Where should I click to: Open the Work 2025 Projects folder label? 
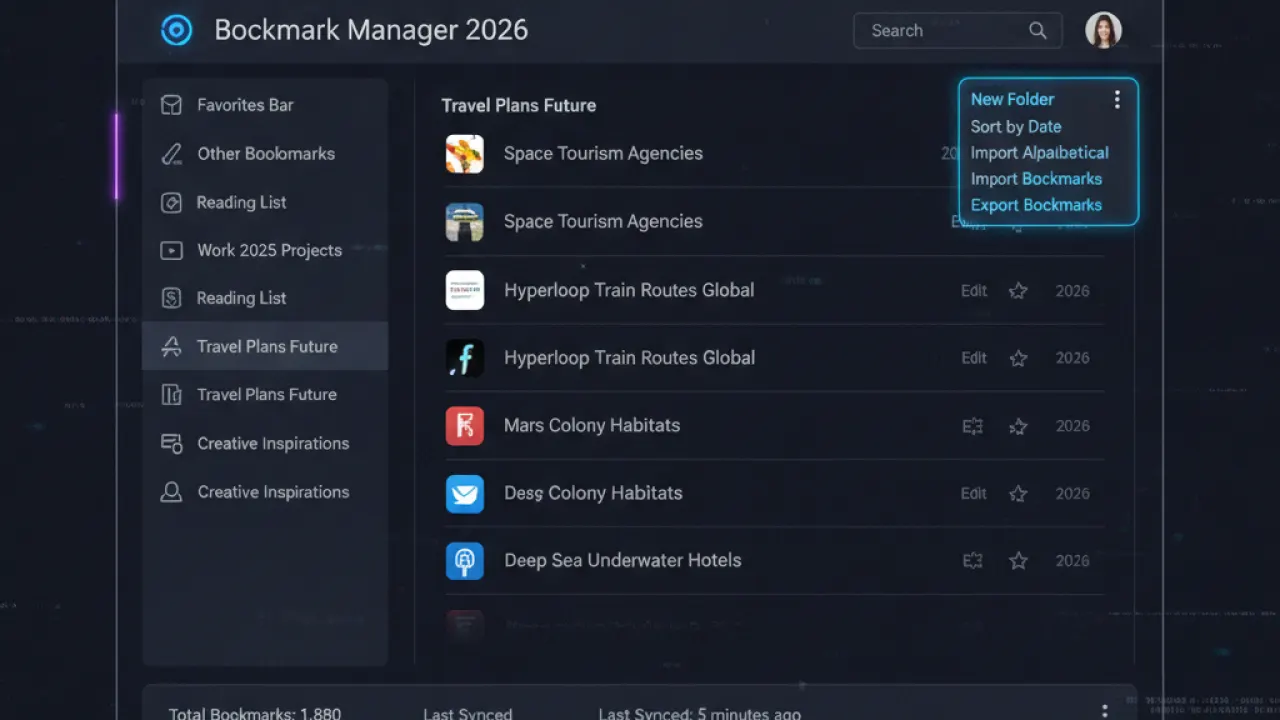pyautogui.click(x=269, y=250)
